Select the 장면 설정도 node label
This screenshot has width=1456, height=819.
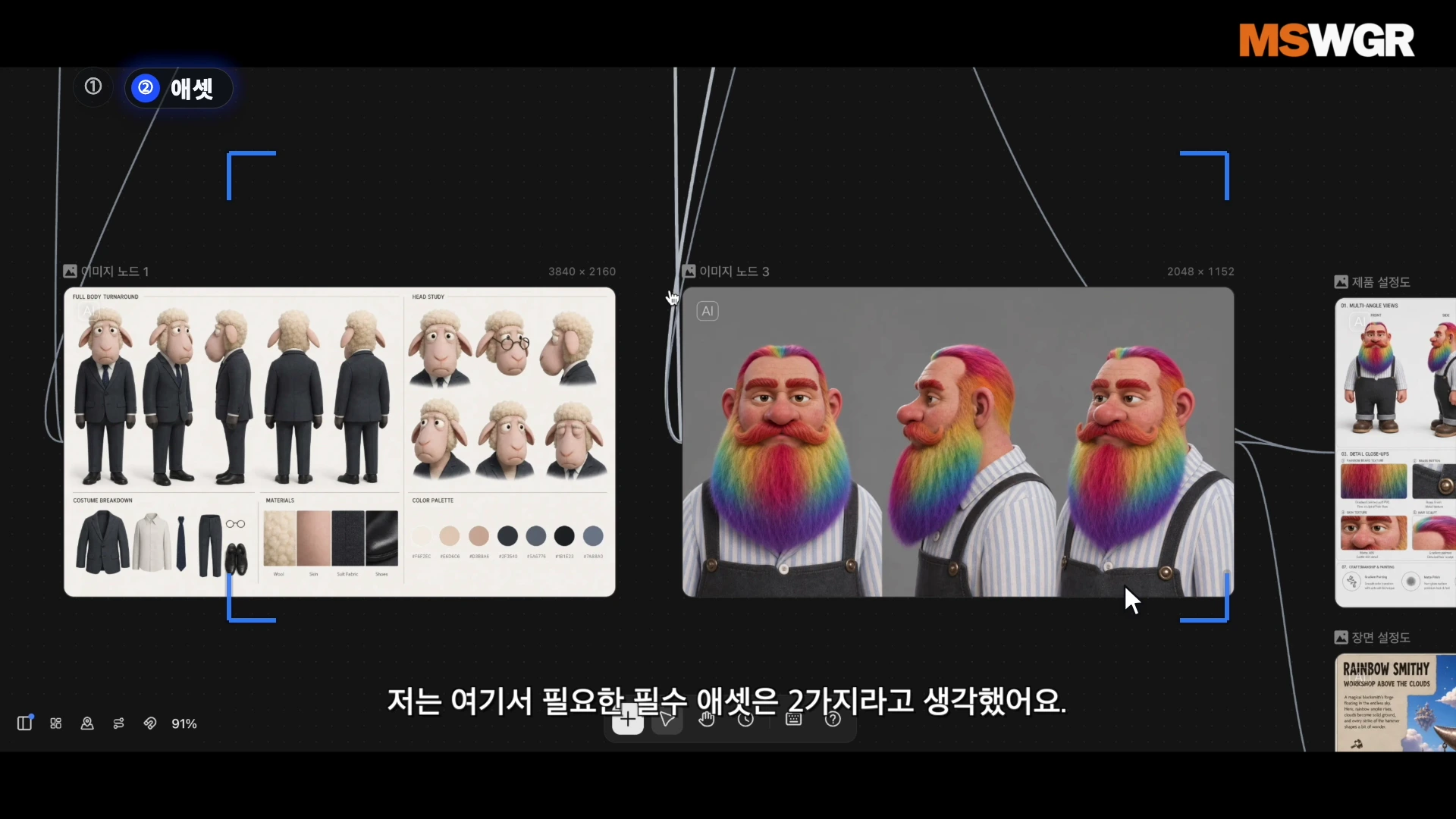click(x=1381, y=638)
